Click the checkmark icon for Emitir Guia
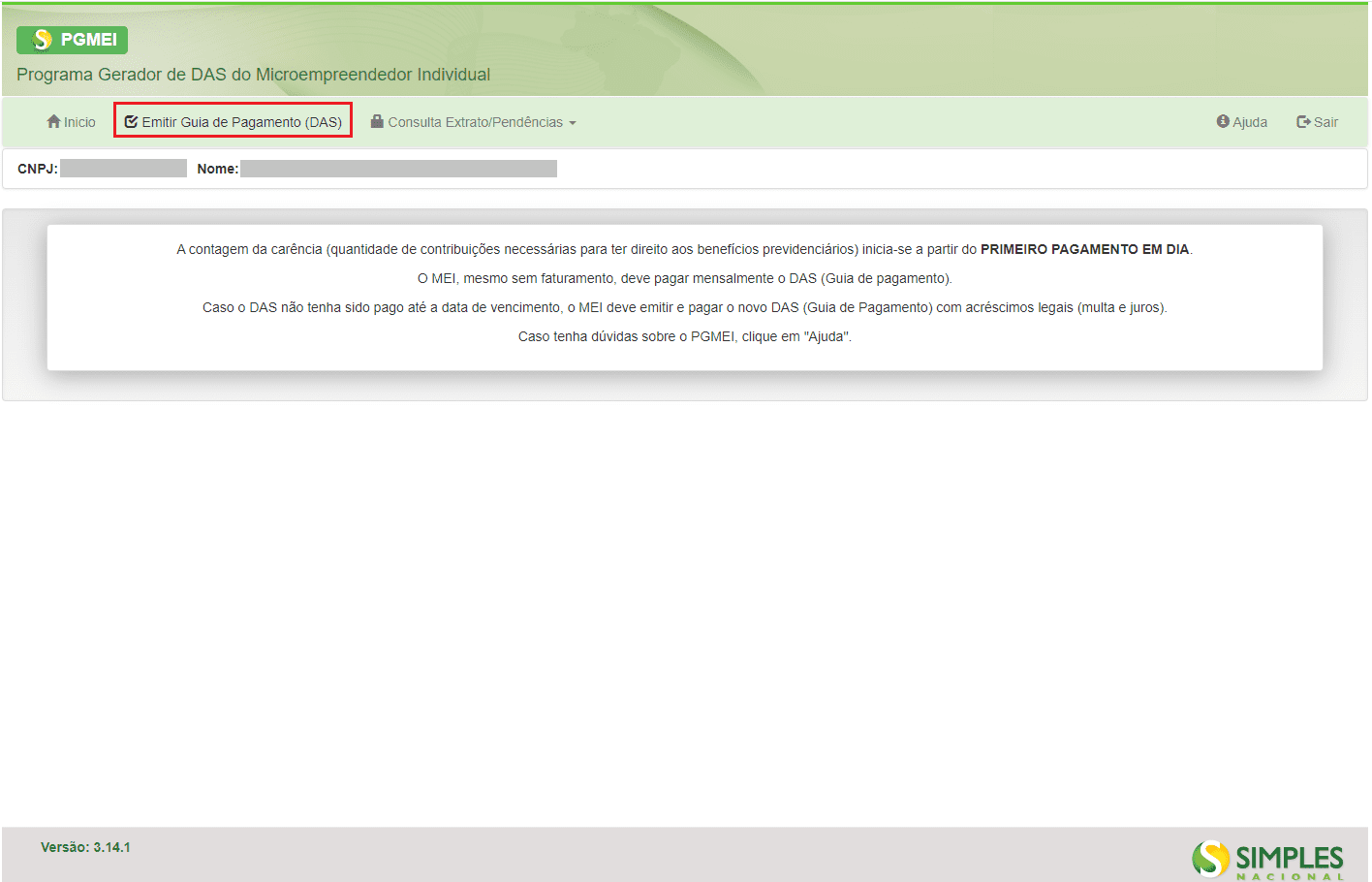Screen dimensions: 1372x882 click(131, 121)
